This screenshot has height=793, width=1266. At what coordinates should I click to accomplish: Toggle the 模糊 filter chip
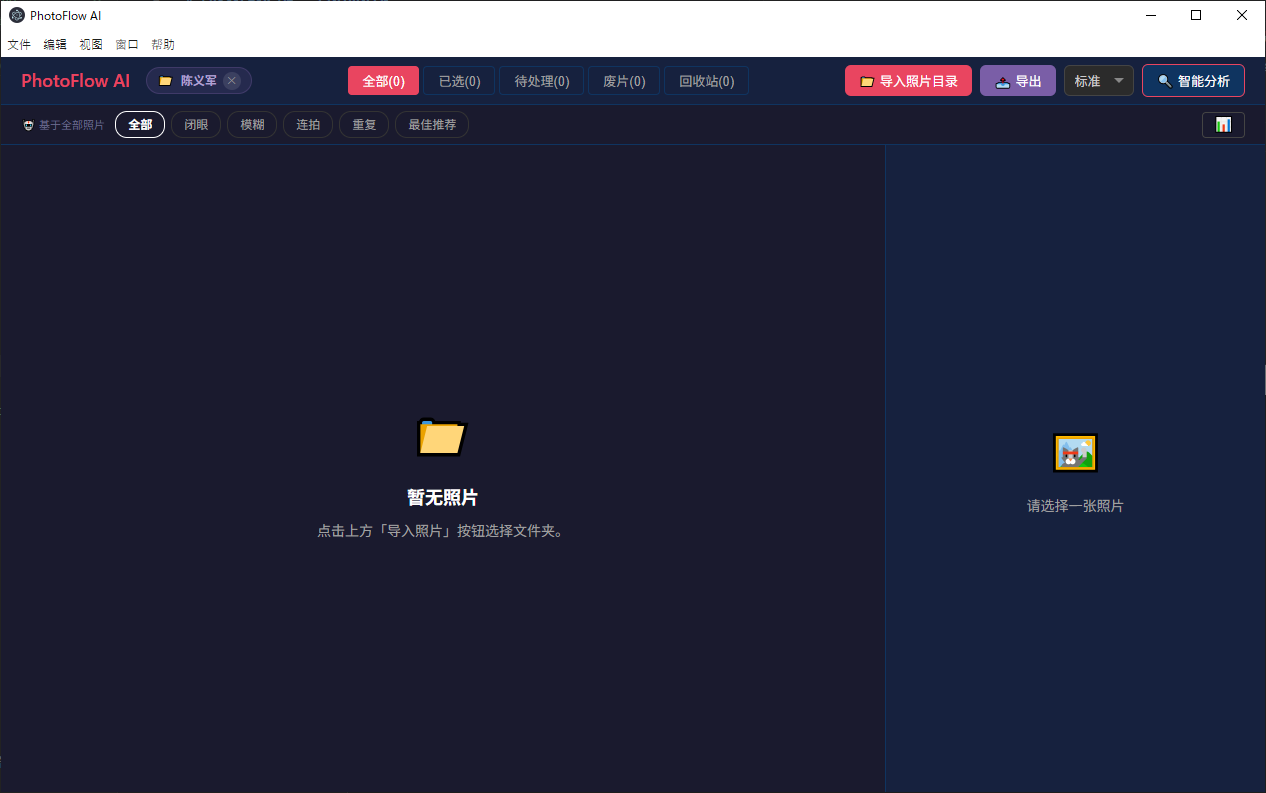click(x=252, y=125)
